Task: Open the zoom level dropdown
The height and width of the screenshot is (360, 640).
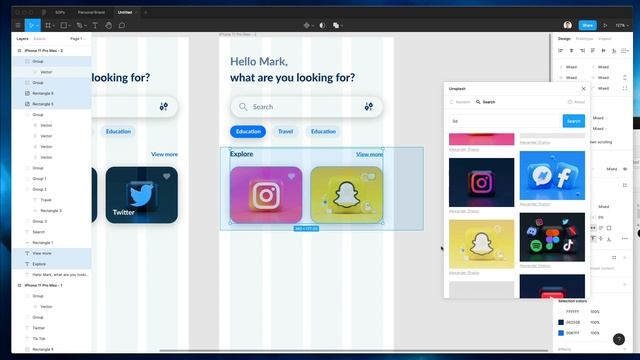Action: click(622, 25)
